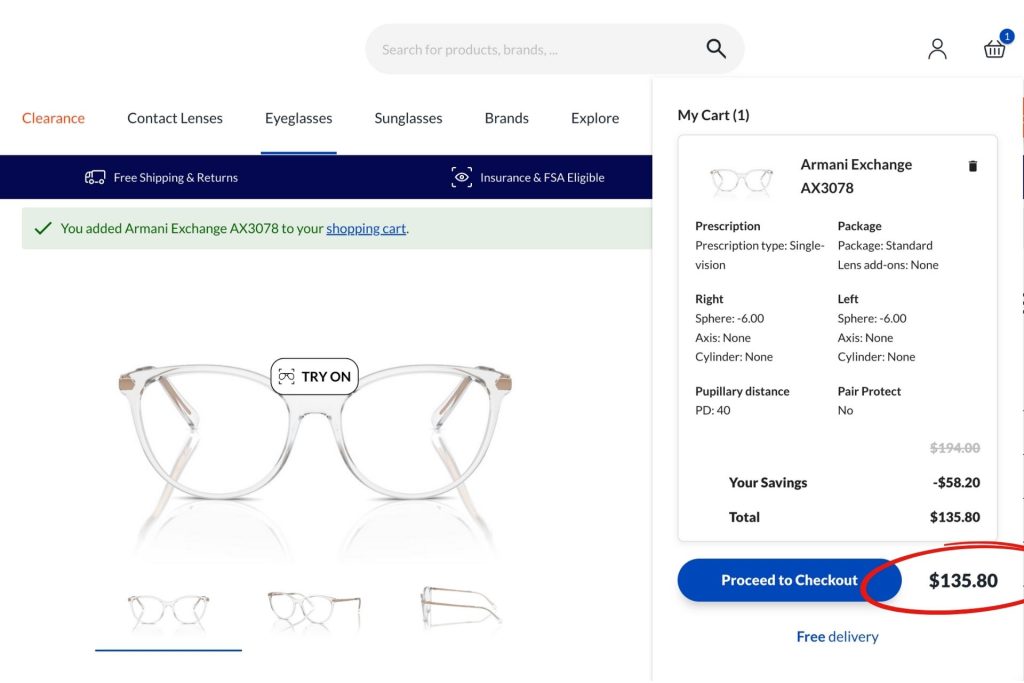Viewport: 1024px width, 683px height.
Task: Delete AX3078 using the trash icon
Action: 972,166
